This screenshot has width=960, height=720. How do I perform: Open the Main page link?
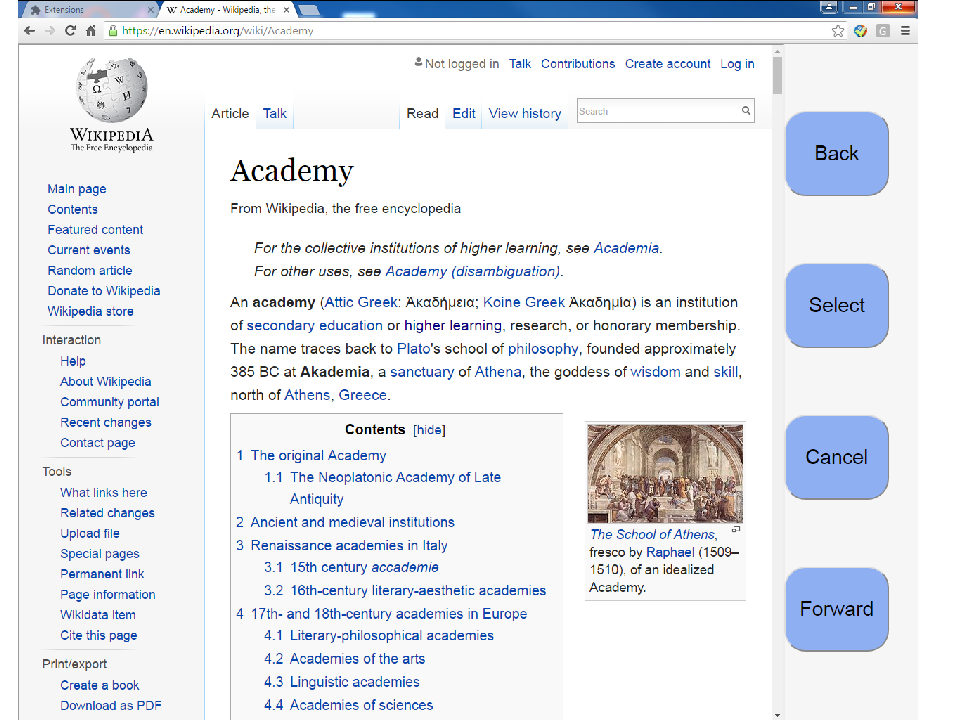tap(77, 189)
